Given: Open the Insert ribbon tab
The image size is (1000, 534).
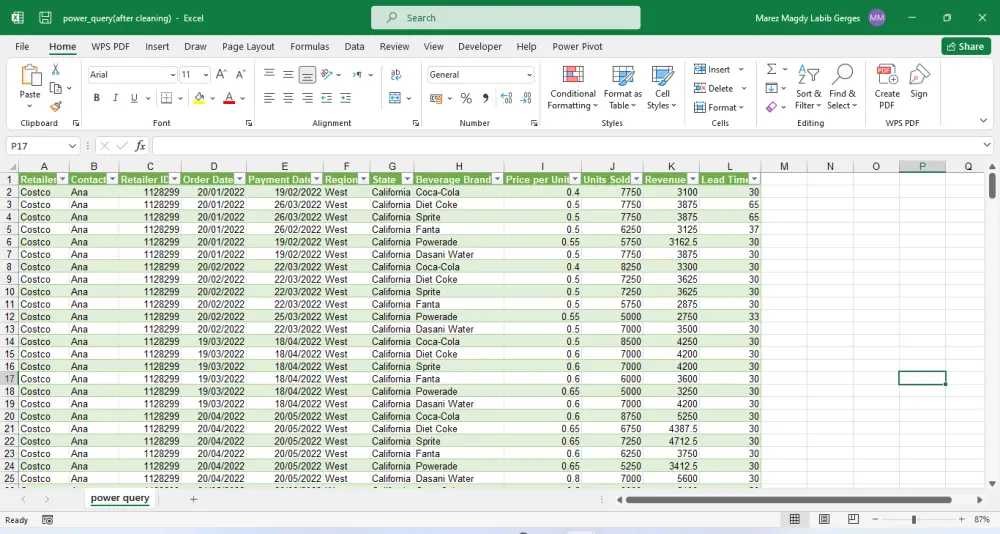Looking at the screenshot, I should tap(157, 47).
